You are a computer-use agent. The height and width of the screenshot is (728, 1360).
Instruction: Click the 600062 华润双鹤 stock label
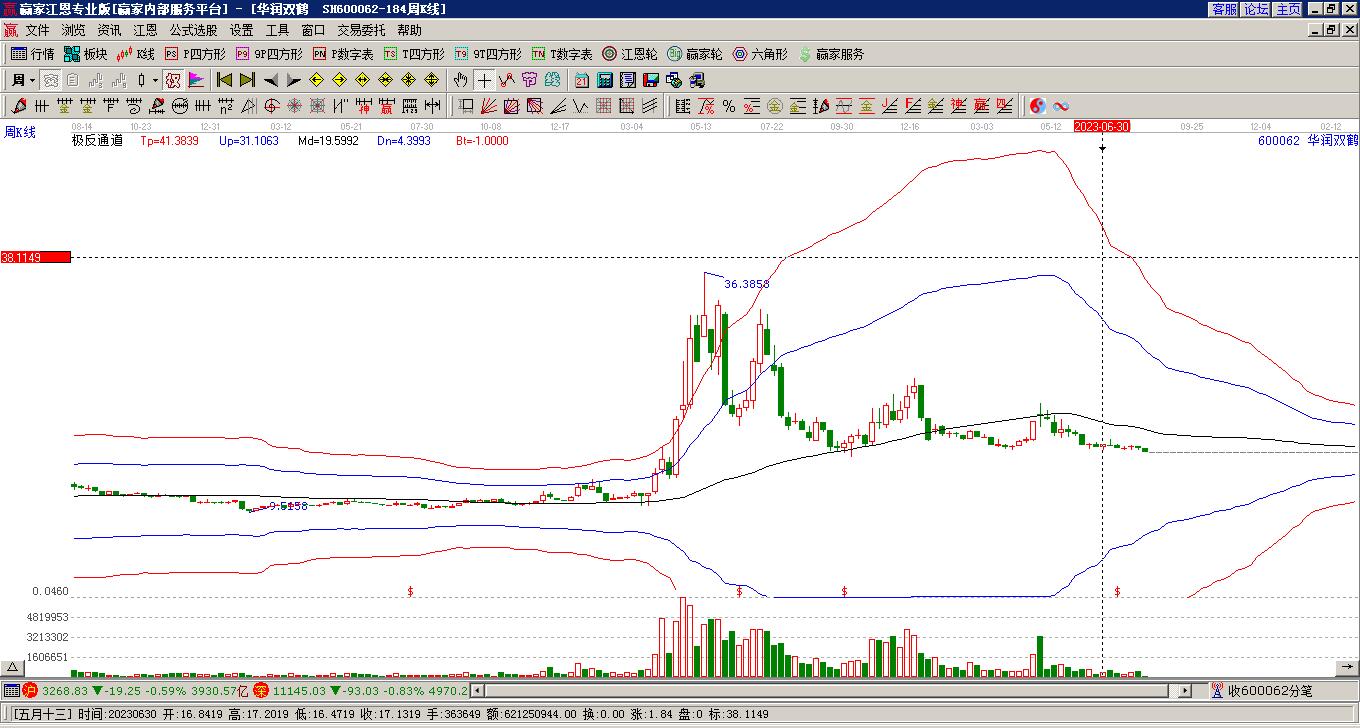click(1308, 141)
